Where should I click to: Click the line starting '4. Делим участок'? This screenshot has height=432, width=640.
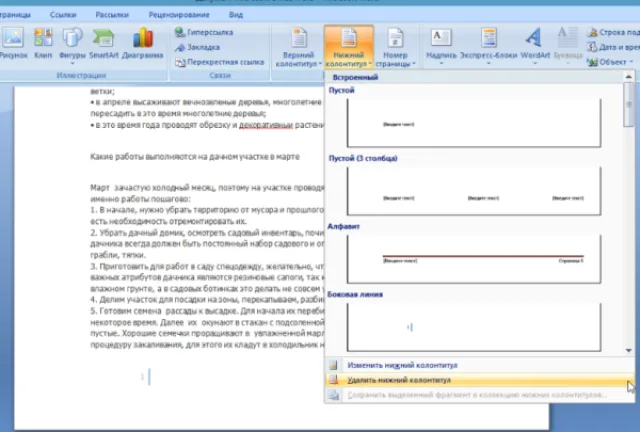(207, 300)
